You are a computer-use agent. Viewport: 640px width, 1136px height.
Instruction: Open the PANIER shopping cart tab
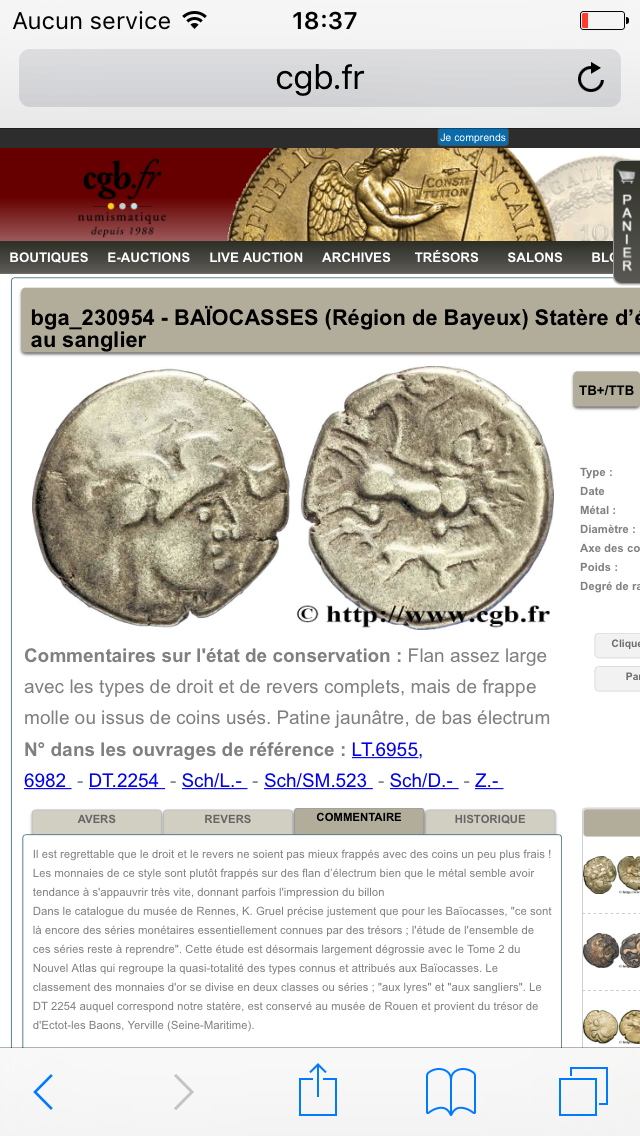click(626, 222)
